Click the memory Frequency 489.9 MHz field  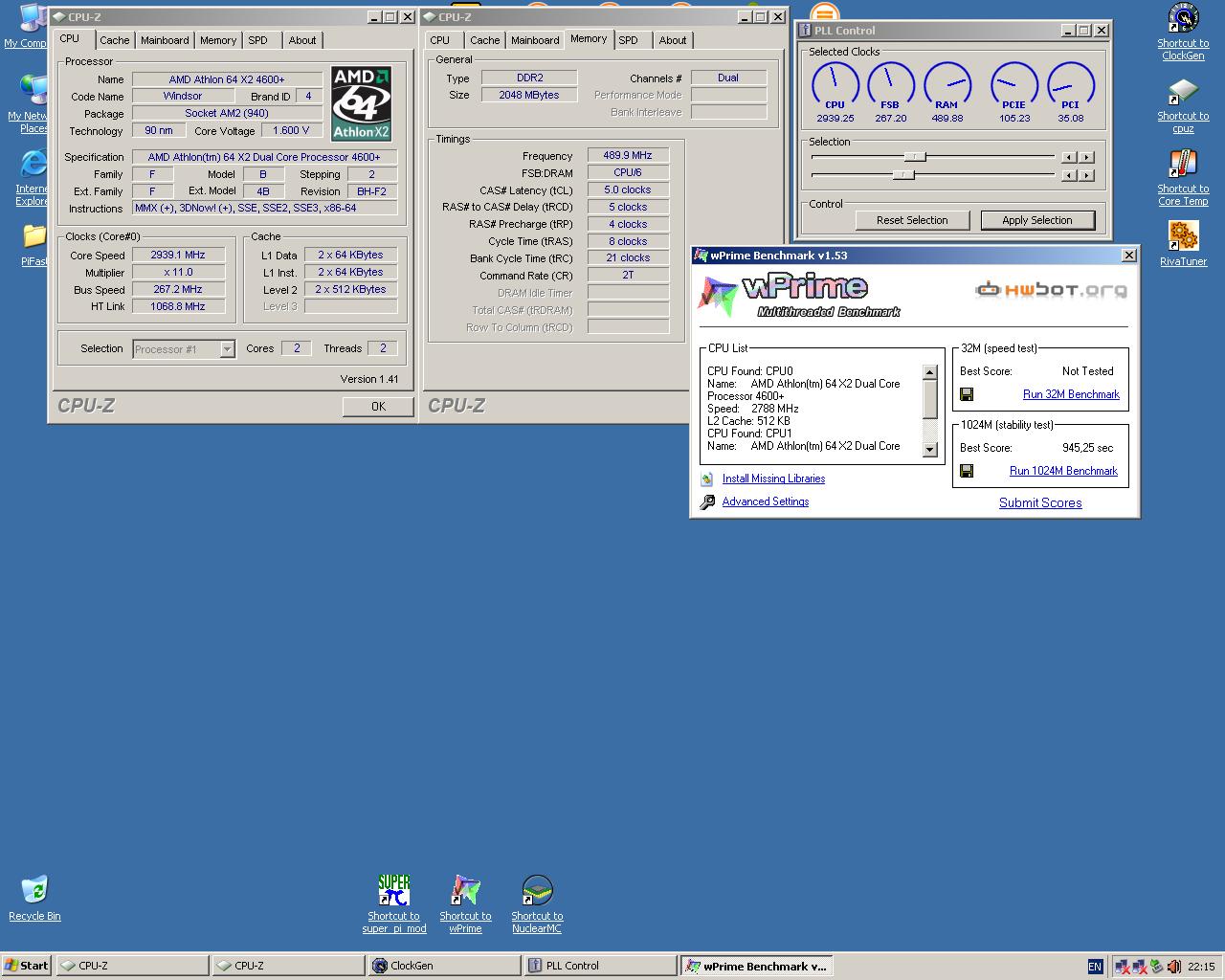coord(628,155)
